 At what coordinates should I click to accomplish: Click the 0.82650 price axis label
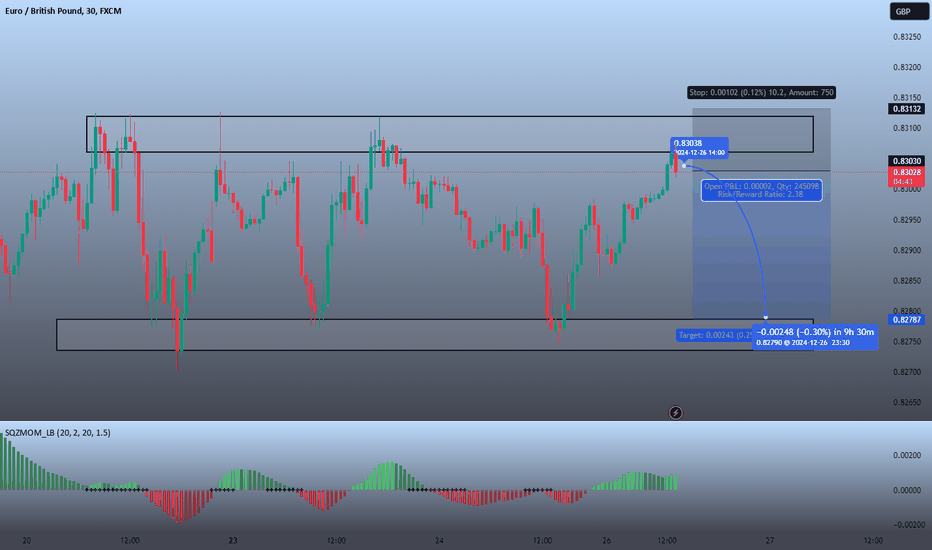coord(906,403)
